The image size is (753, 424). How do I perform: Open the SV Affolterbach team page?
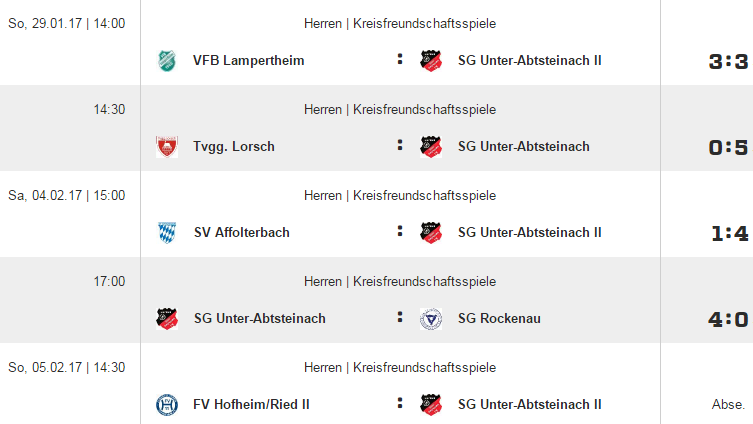(242, 232)
